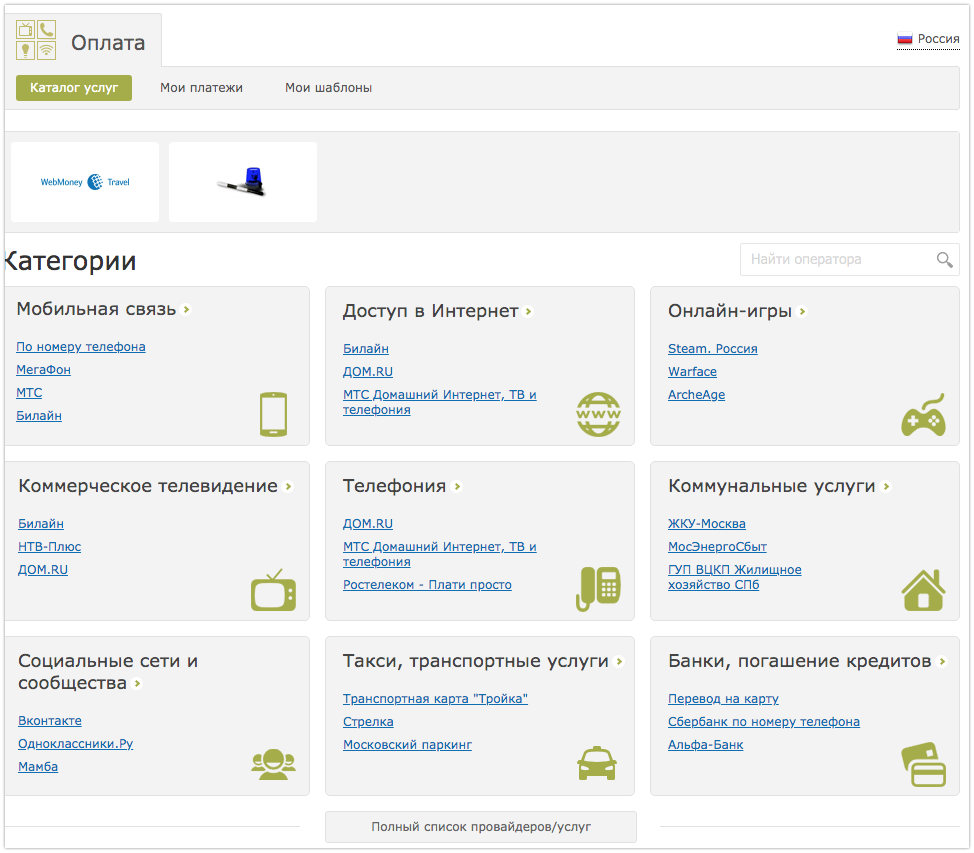
Task: Expand the Доступ в Интернет category arrow
Action: [x=529, y=312]
